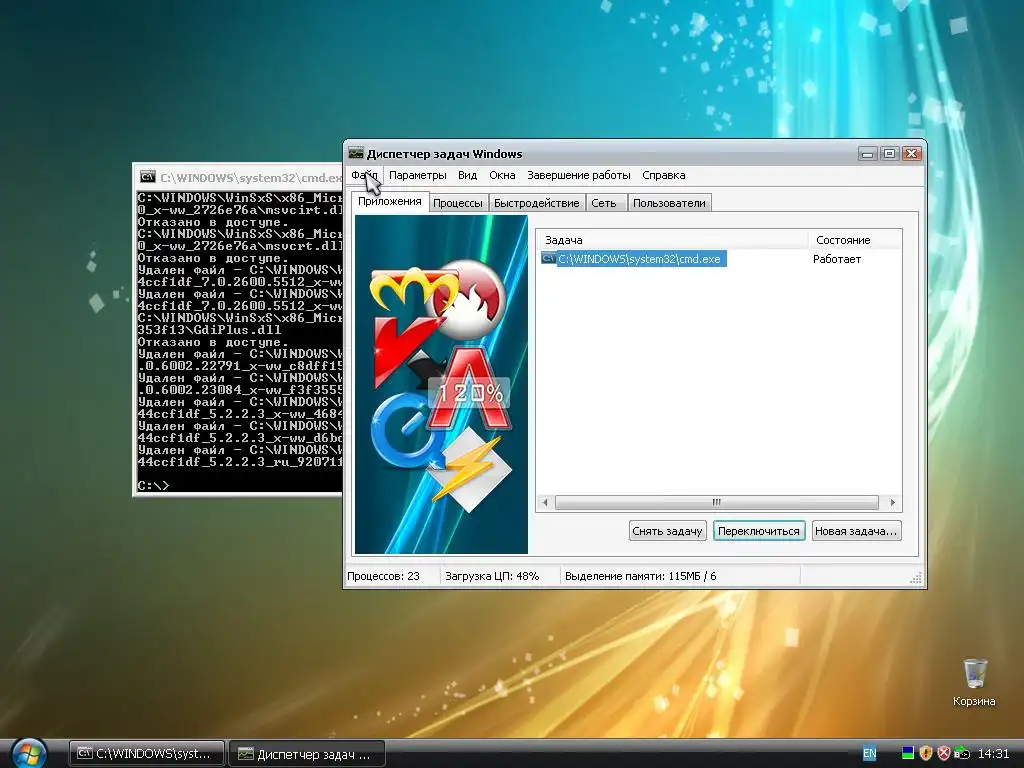Image resolution: width=1024 pixels, height=768 pixels.
Task: Switch to the Процессы tab
Action: pos(458,203)
